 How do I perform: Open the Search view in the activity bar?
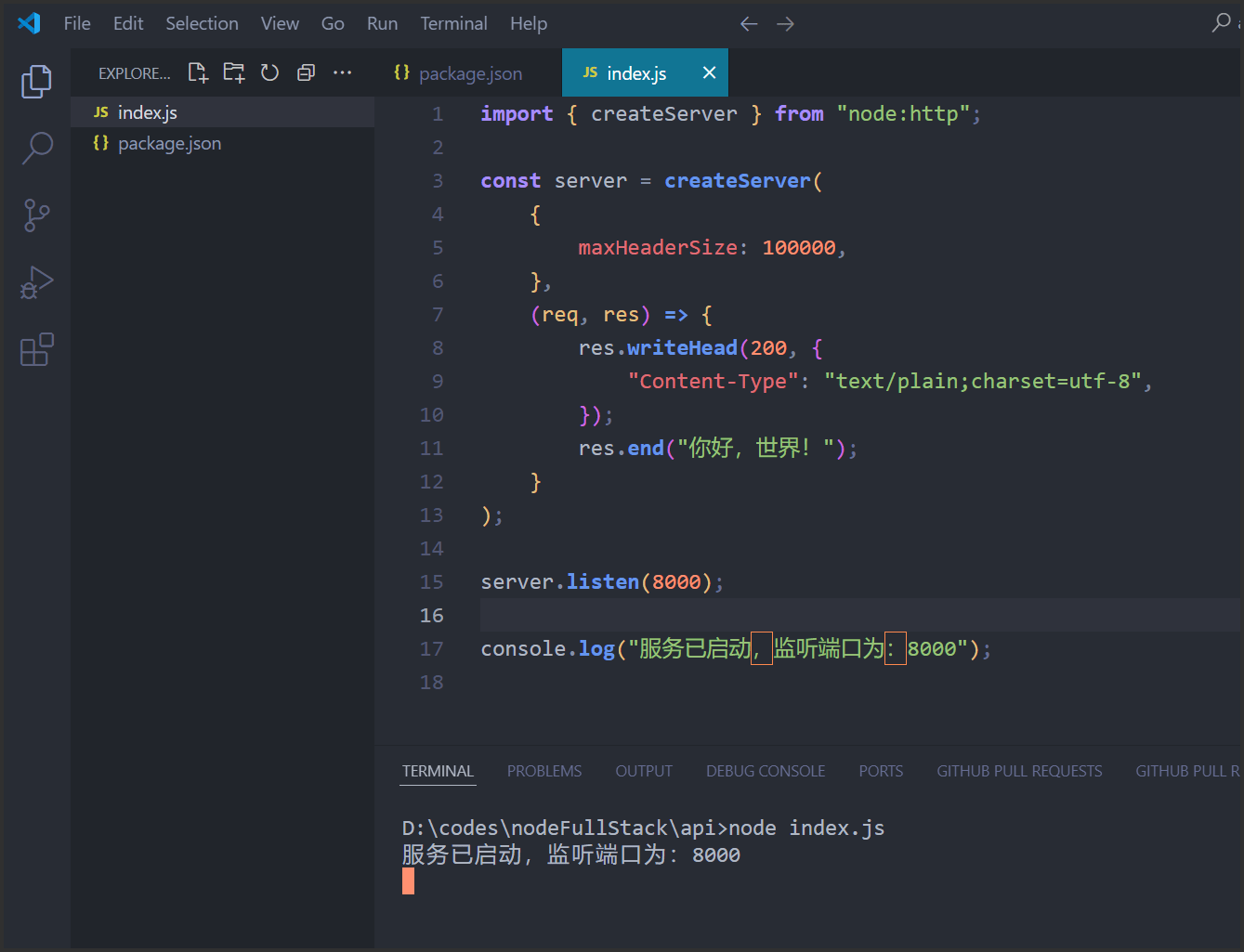[x=36, y=148]
